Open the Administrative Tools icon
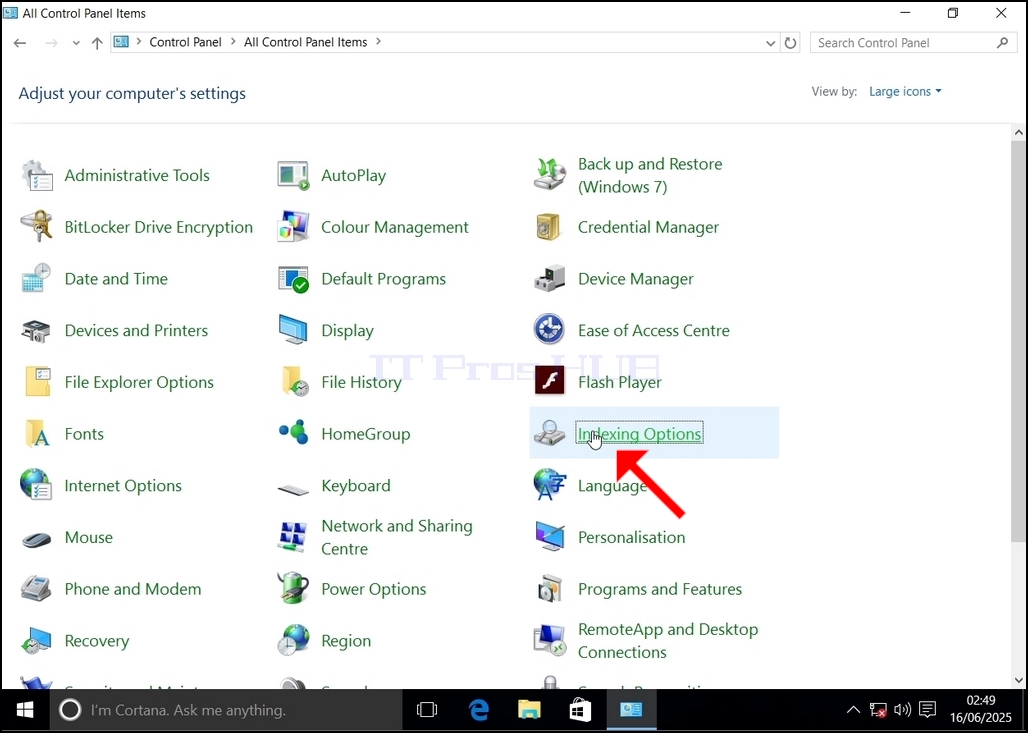 click(37, 175)
